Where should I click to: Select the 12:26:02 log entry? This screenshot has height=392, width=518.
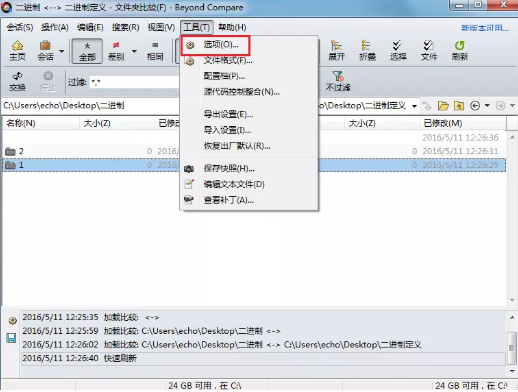point(263,344)
